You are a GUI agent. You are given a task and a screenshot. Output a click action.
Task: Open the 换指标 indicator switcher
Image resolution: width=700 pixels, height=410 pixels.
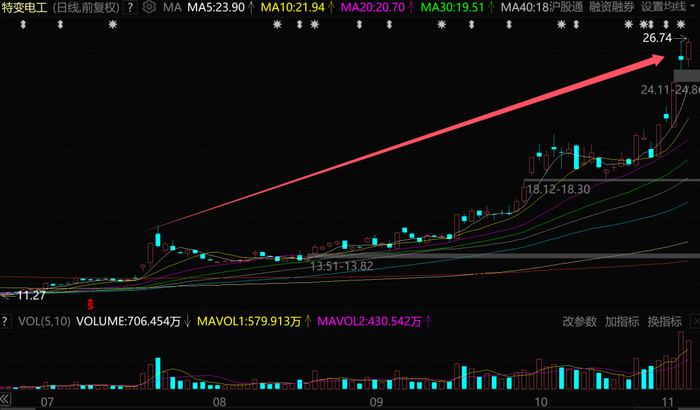pos(665,321)
